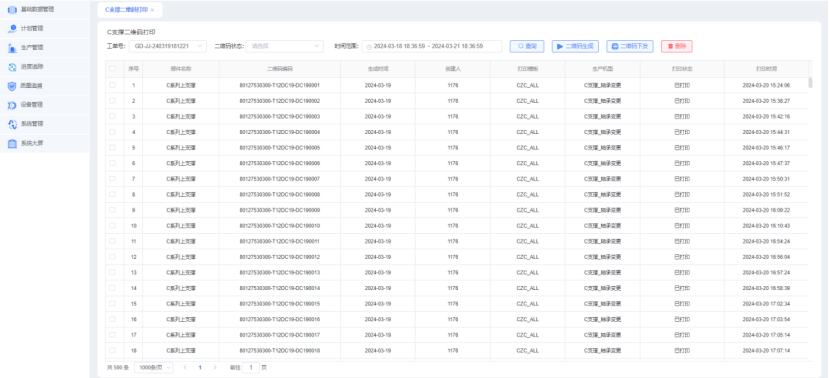Click code 80127530300-T12DC19-DC190008
829x378 pixels.
coord(280,195)
